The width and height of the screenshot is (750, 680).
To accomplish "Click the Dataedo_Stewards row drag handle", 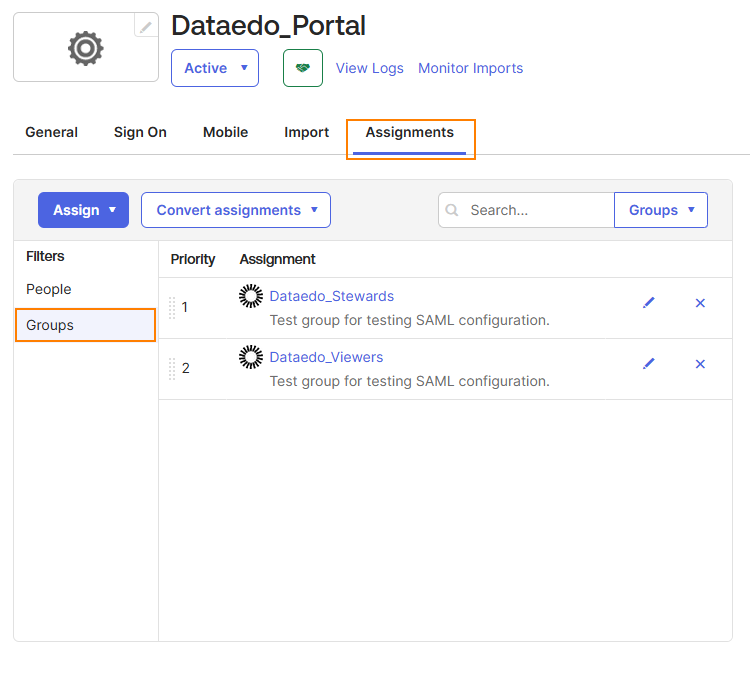I will click(172, 307).
